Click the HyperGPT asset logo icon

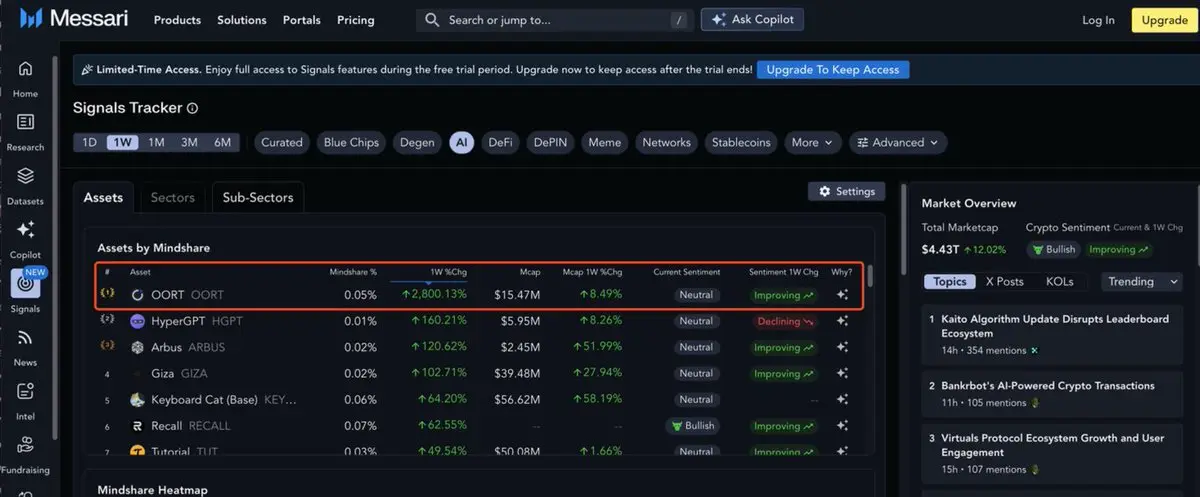pos(137,321)
